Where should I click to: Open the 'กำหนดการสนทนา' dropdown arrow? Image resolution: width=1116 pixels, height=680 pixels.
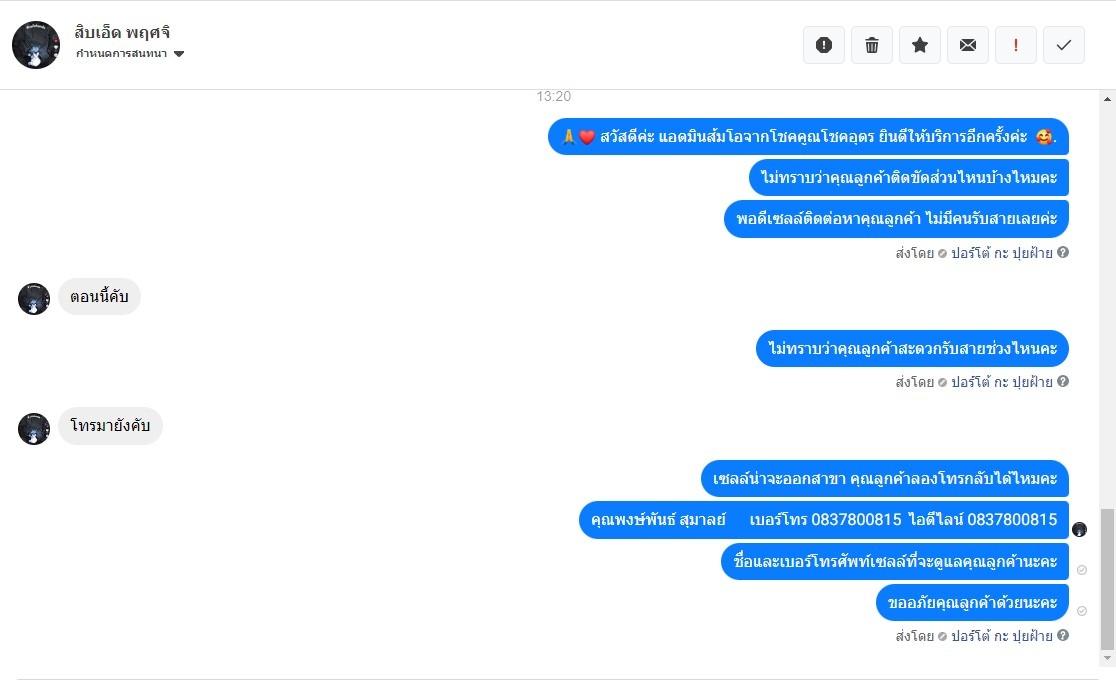(x=179, y=53)
